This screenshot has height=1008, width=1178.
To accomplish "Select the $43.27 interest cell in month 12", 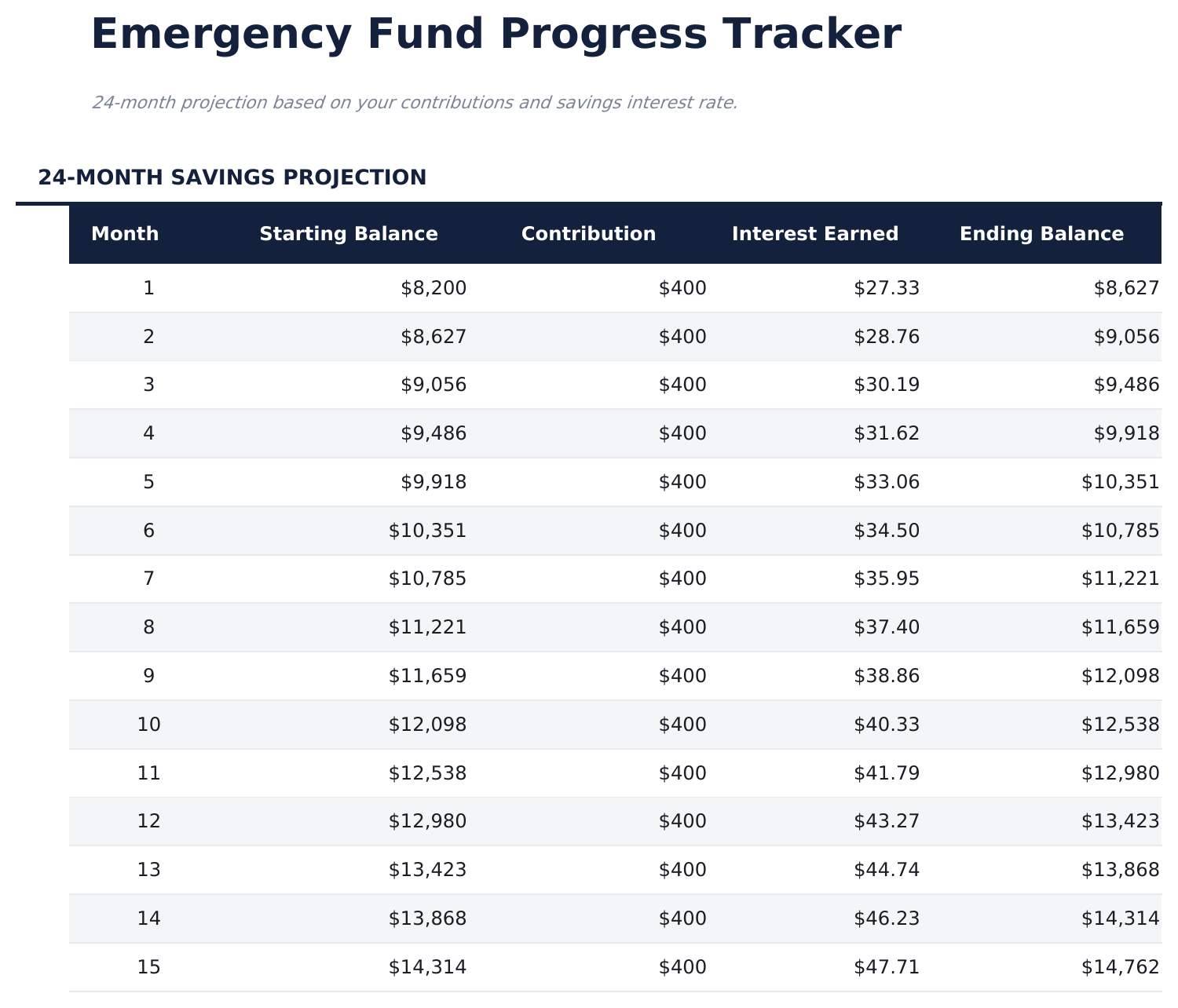I will (887, 821).
